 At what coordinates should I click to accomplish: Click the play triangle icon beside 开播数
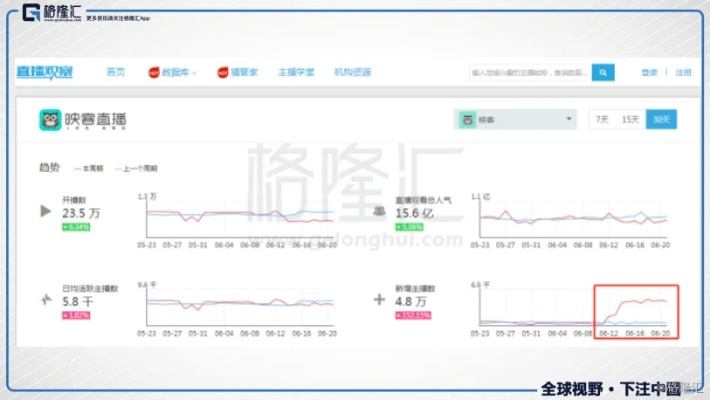(x=45, y=211)
